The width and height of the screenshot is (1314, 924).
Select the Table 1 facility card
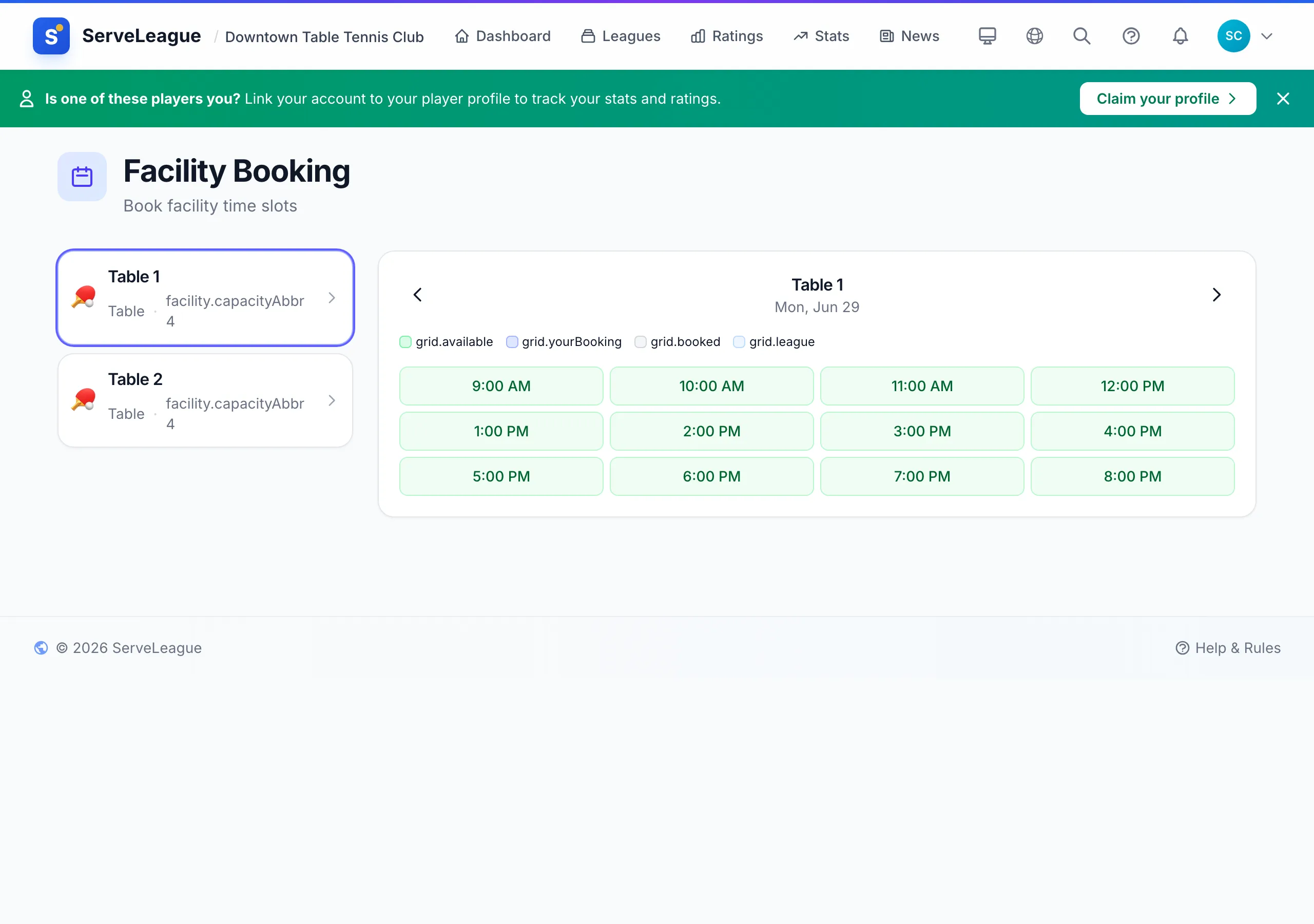(205, 298)
